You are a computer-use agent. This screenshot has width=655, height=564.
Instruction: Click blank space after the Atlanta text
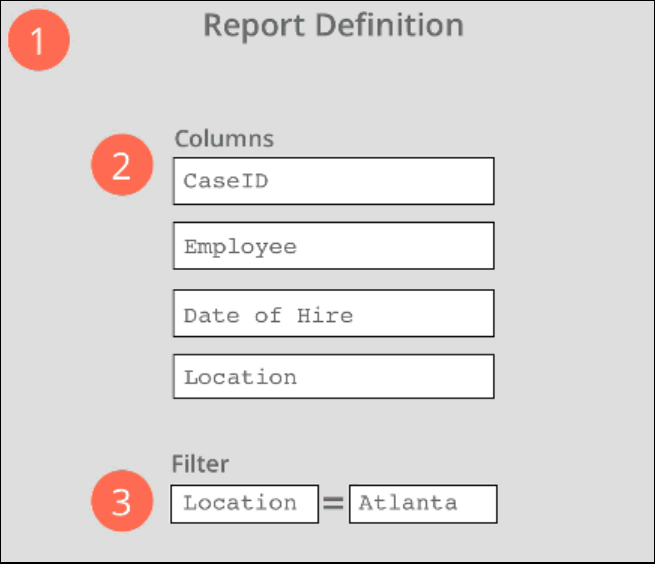point(477,503)
